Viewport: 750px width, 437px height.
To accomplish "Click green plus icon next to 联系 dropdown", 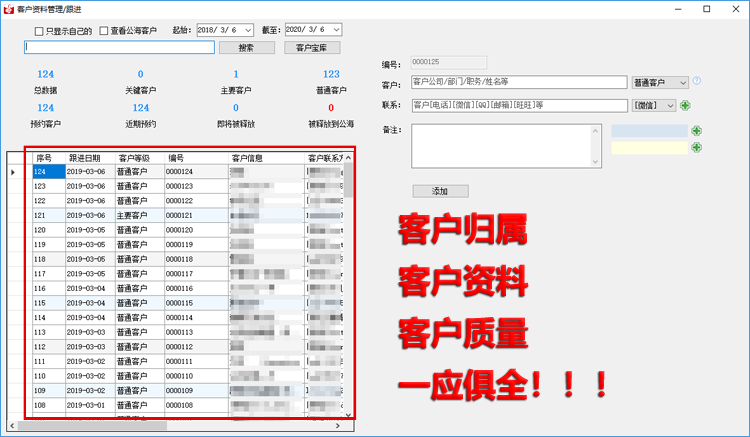I will pos(685,105).
